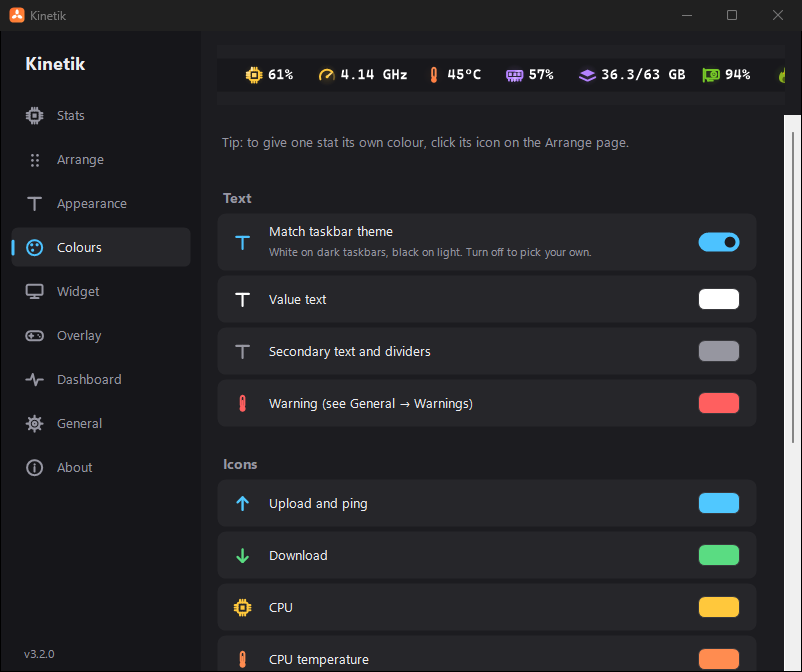Select the Colours page
Viewport: 802px width, 672px height.
pyautogui.click(x=101, y=248)
